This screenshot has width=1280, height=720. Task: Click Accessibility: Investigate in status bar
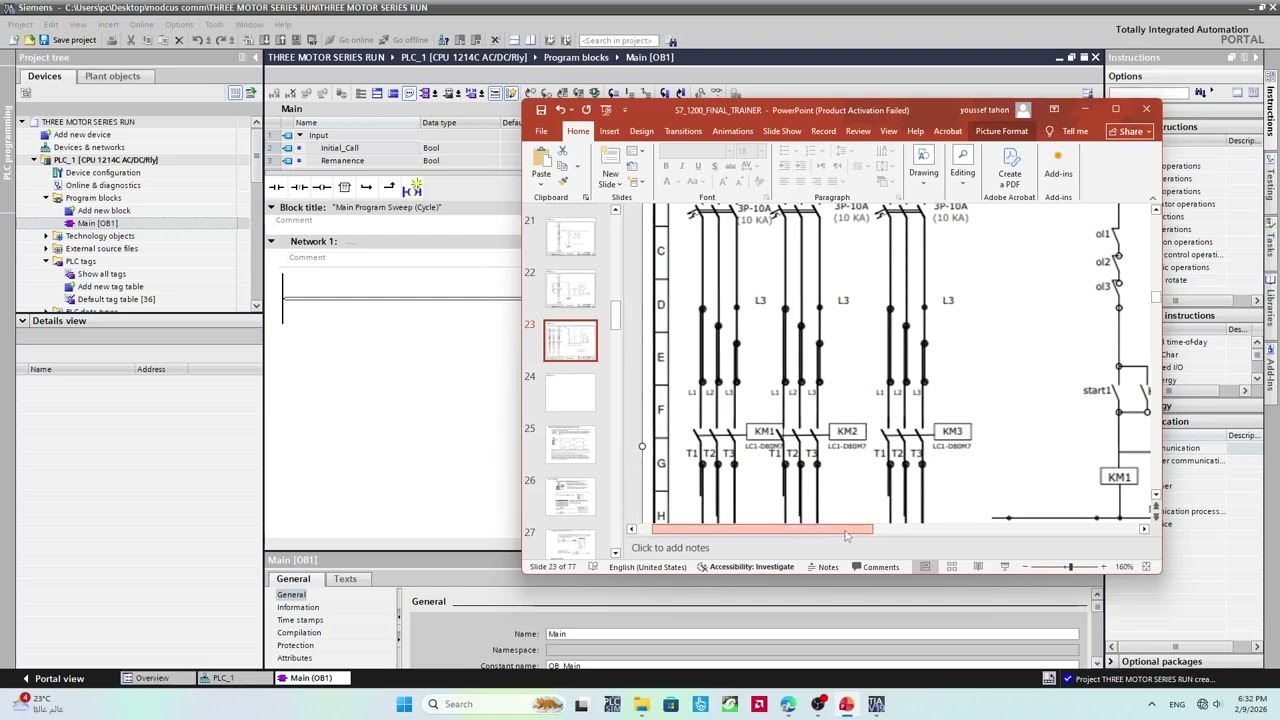[745, 567]
